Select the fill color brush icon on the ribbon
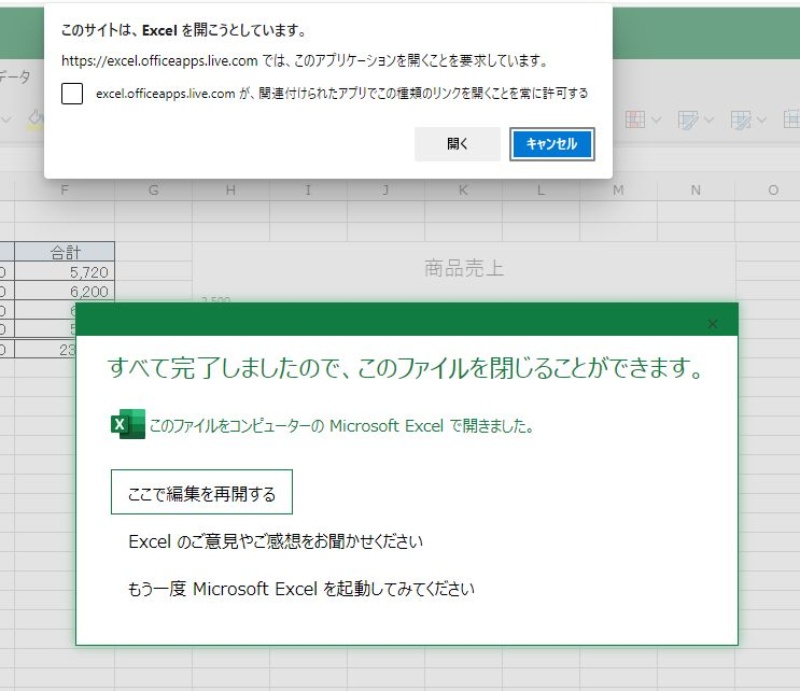Screen dimensions: 800x691 coord(35,117)
